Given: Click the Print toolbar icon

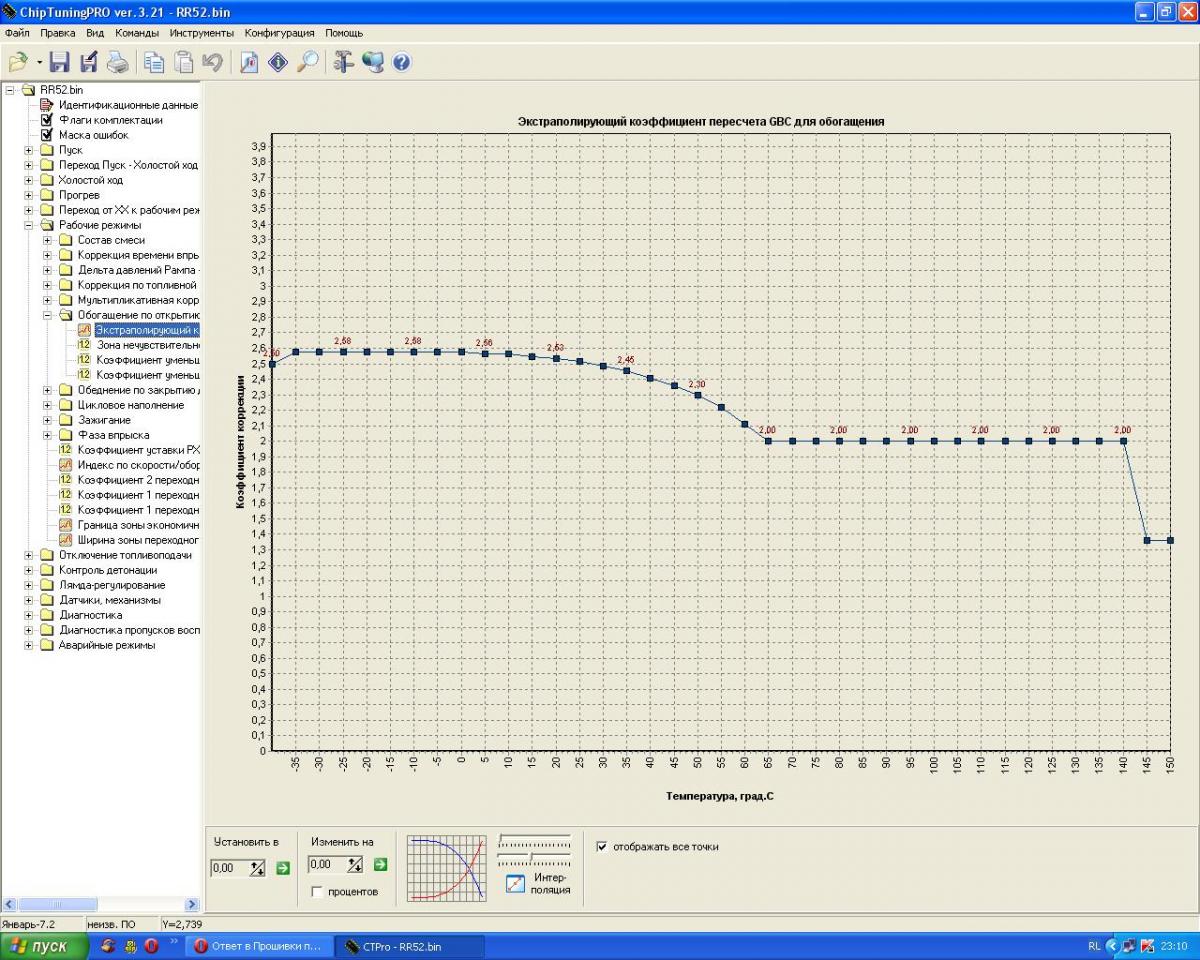Looking at the screenshot, I should (x=118, y=62).
